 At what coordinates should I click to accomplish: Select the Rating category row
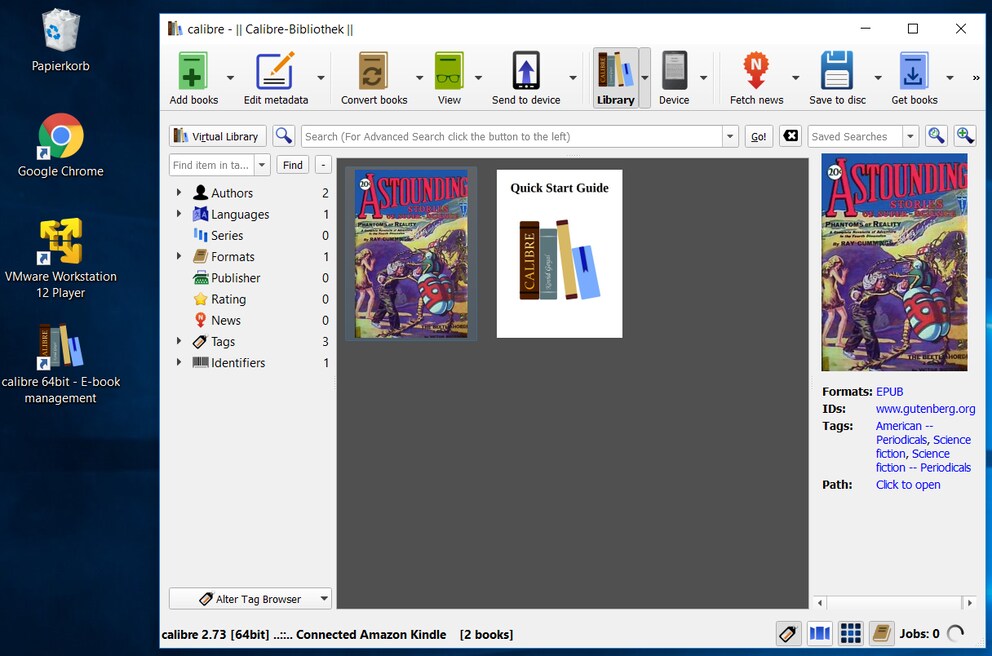pos(251,299)
